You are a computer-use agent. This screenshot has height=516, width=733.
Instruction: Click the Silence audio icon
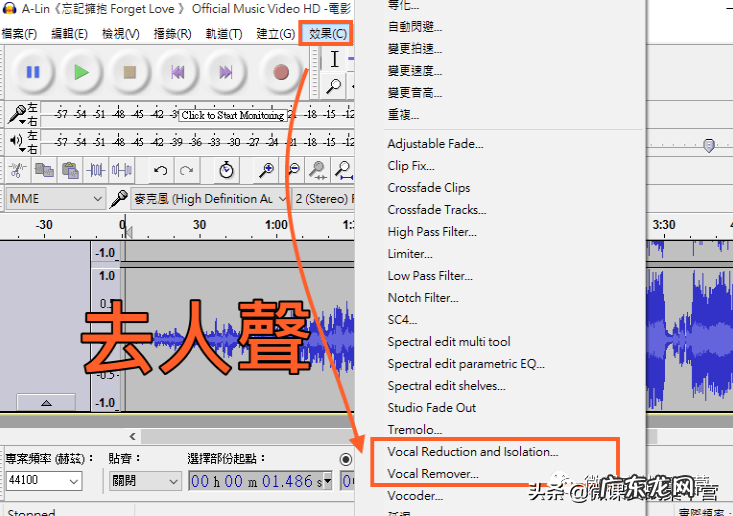(x=122, y=170)
